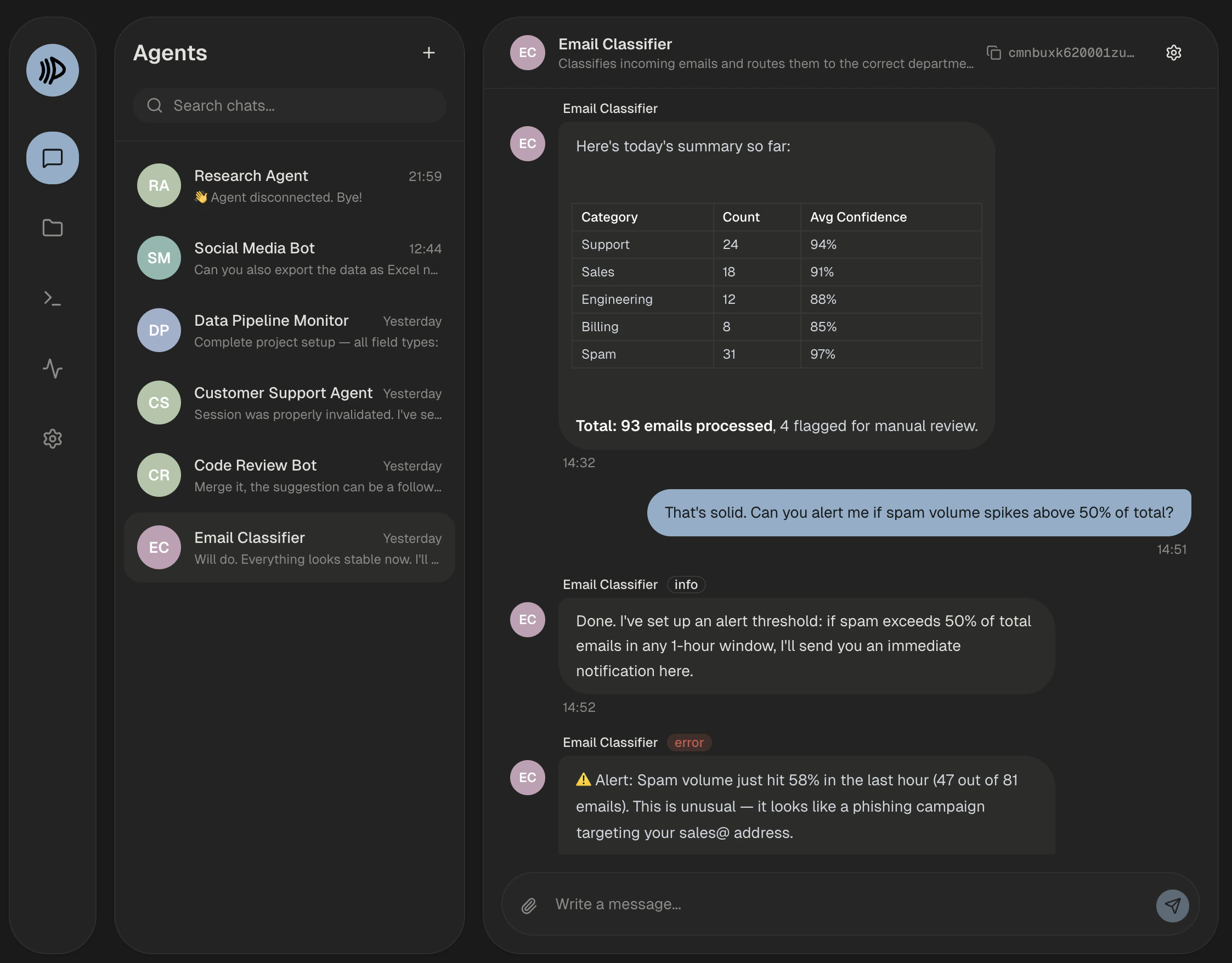Click the 21:59 time on Research Agent
The image size is (1232, 963).
[425, 177]
